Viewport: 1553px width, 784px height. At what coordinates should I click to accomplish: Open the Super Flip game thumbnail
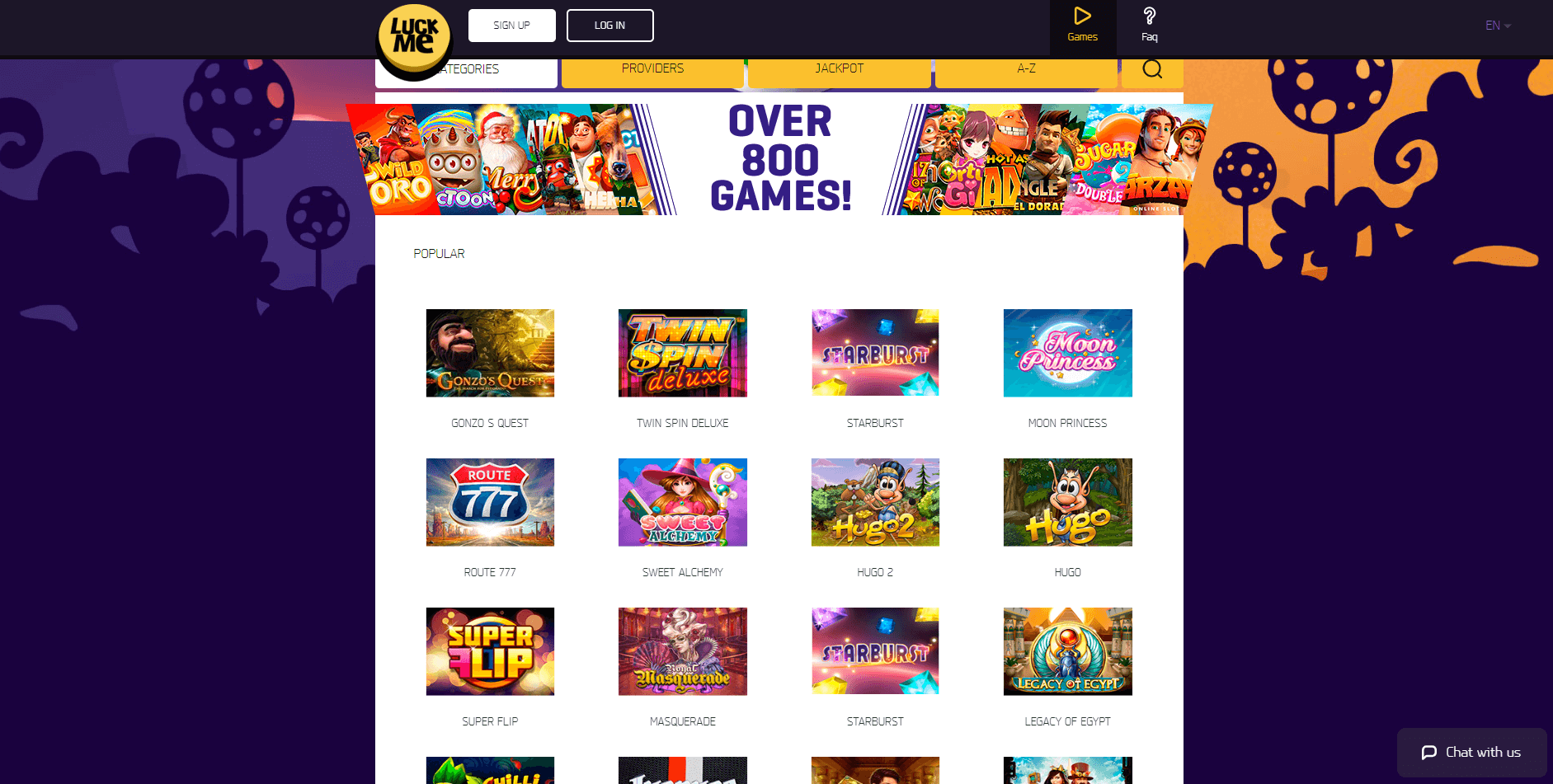[x=490, y=651]
